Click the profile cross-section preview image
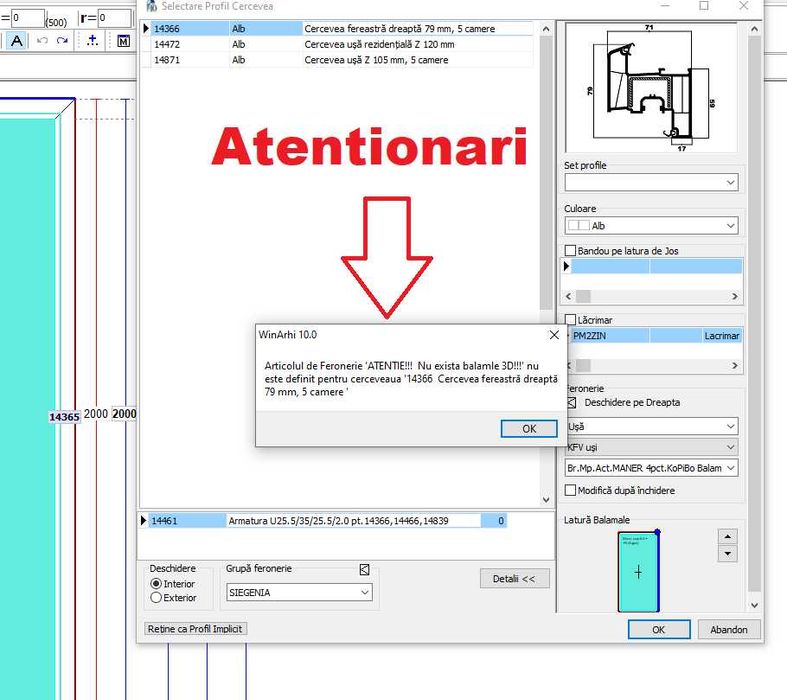 [651, 87]
